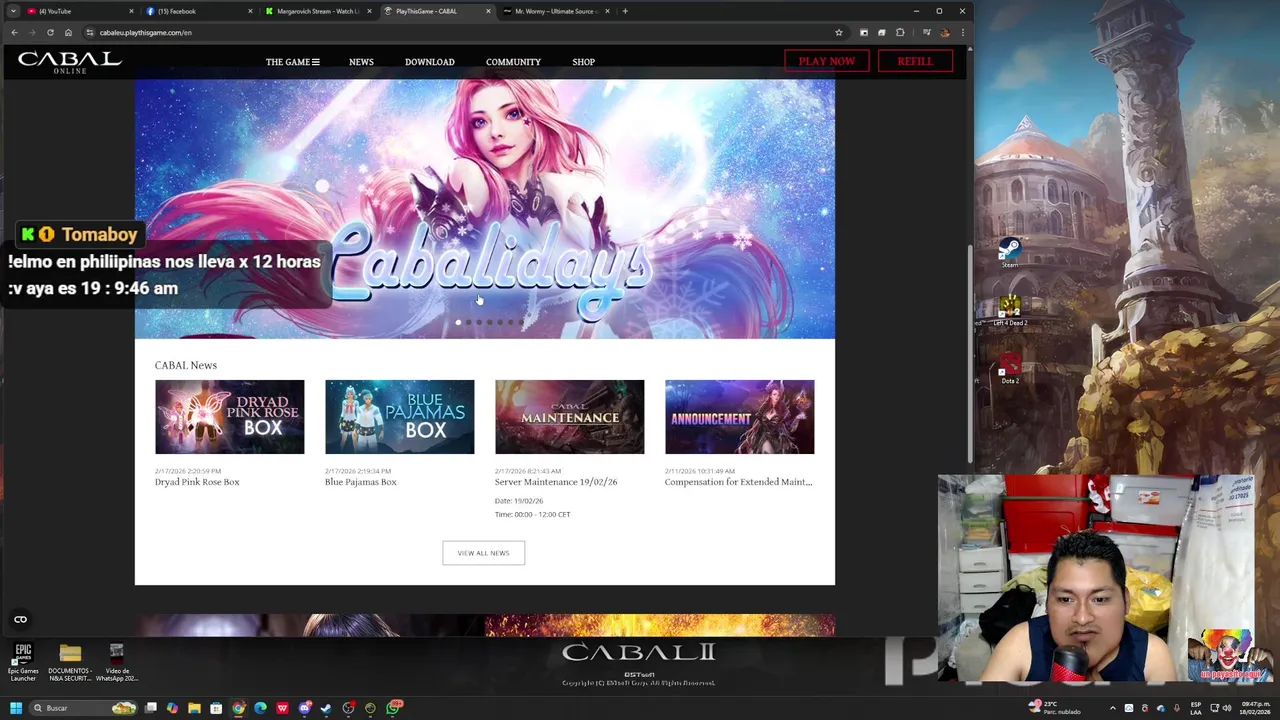Open Microsoft Store from the taskbar
This screenshot has height=720, width=1280.
tap(216, 708)
